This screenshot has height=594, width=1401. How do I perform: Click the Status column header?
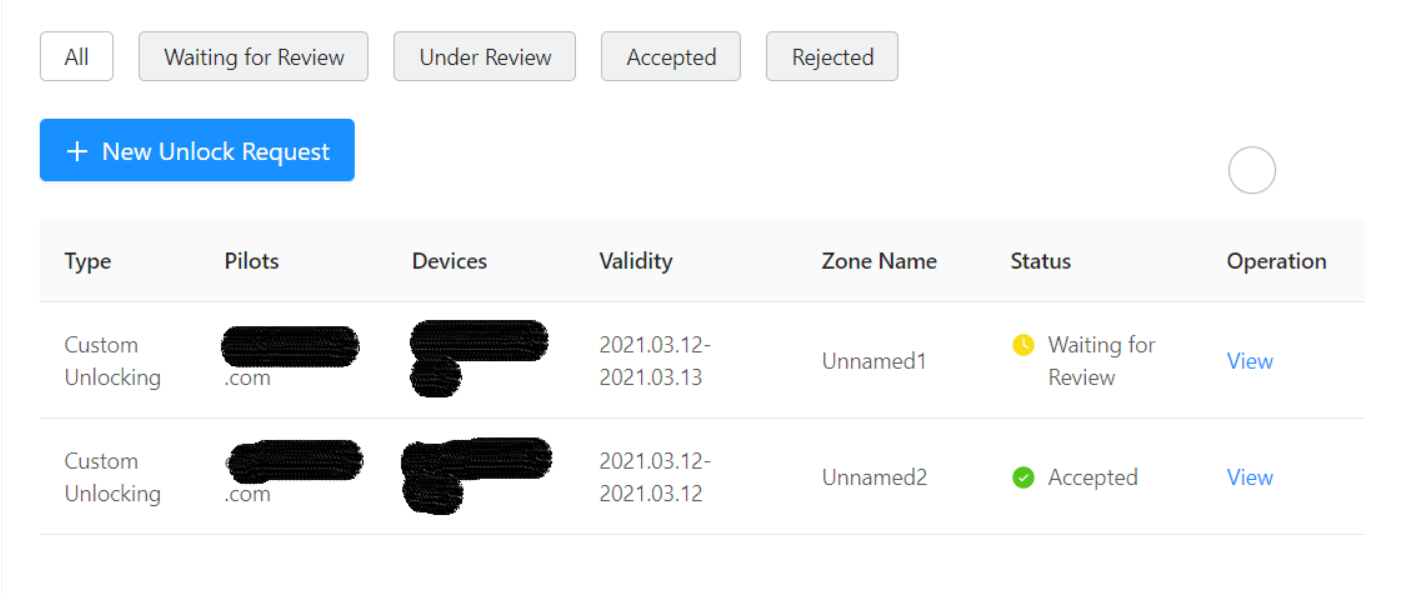coord(1040,261)
